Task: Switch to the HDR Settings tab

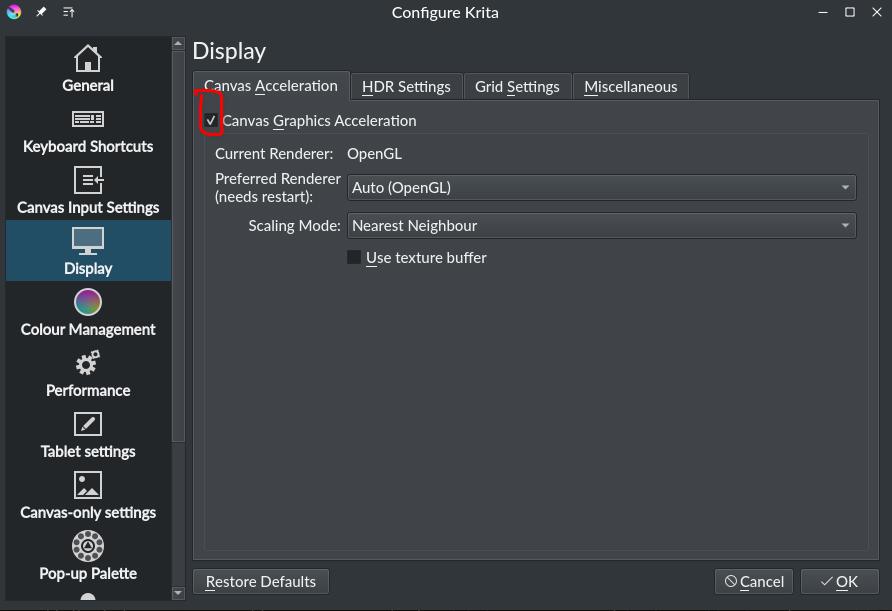Action: click(406, 86)
